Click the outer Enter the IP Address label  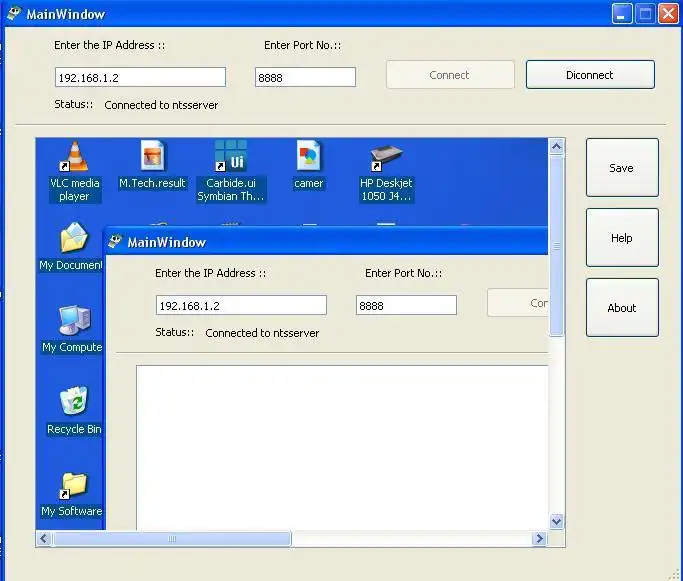110,45
